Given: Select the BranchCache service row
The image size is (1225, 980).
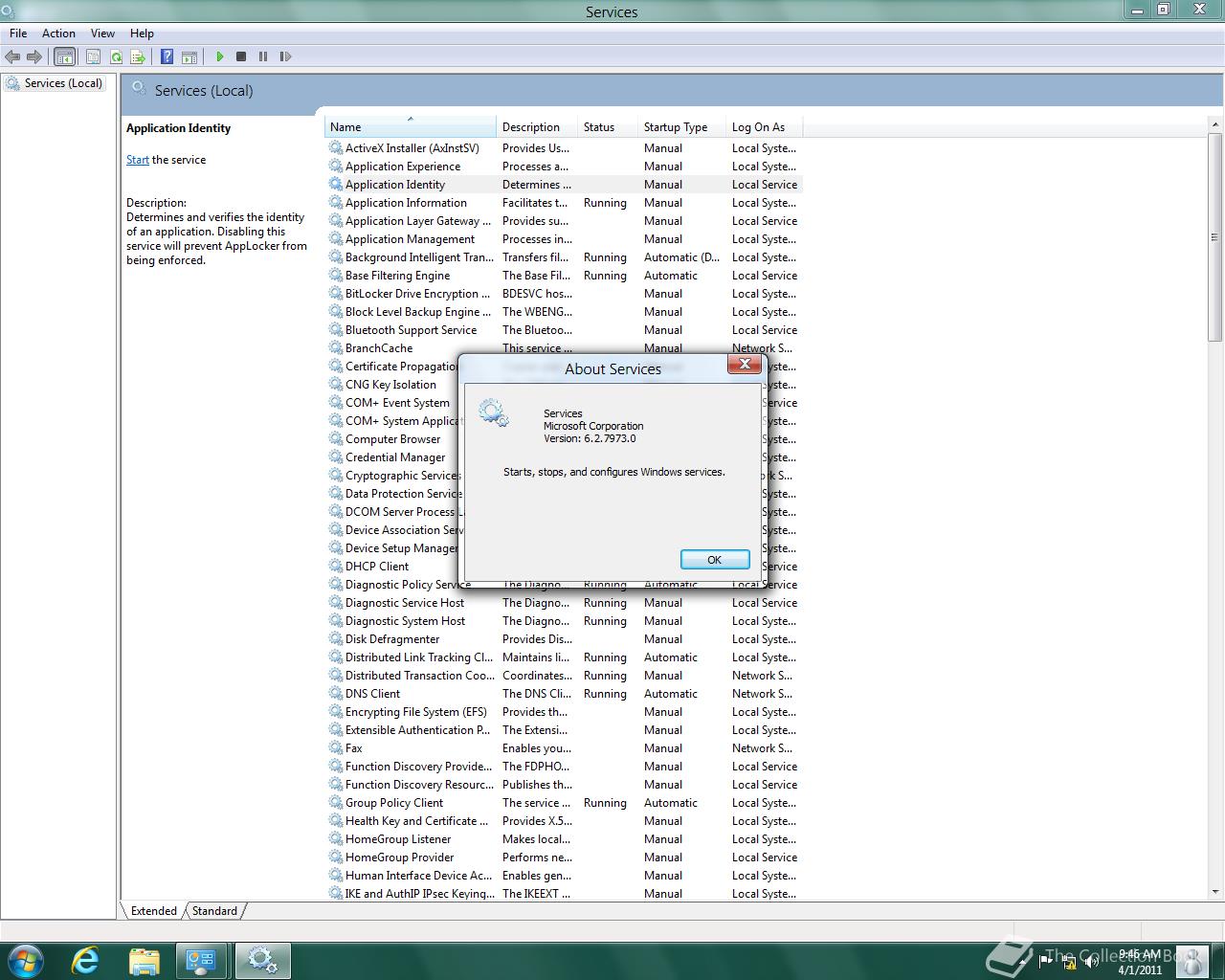Looking at the screenshot, I should [x=565, y=347].
